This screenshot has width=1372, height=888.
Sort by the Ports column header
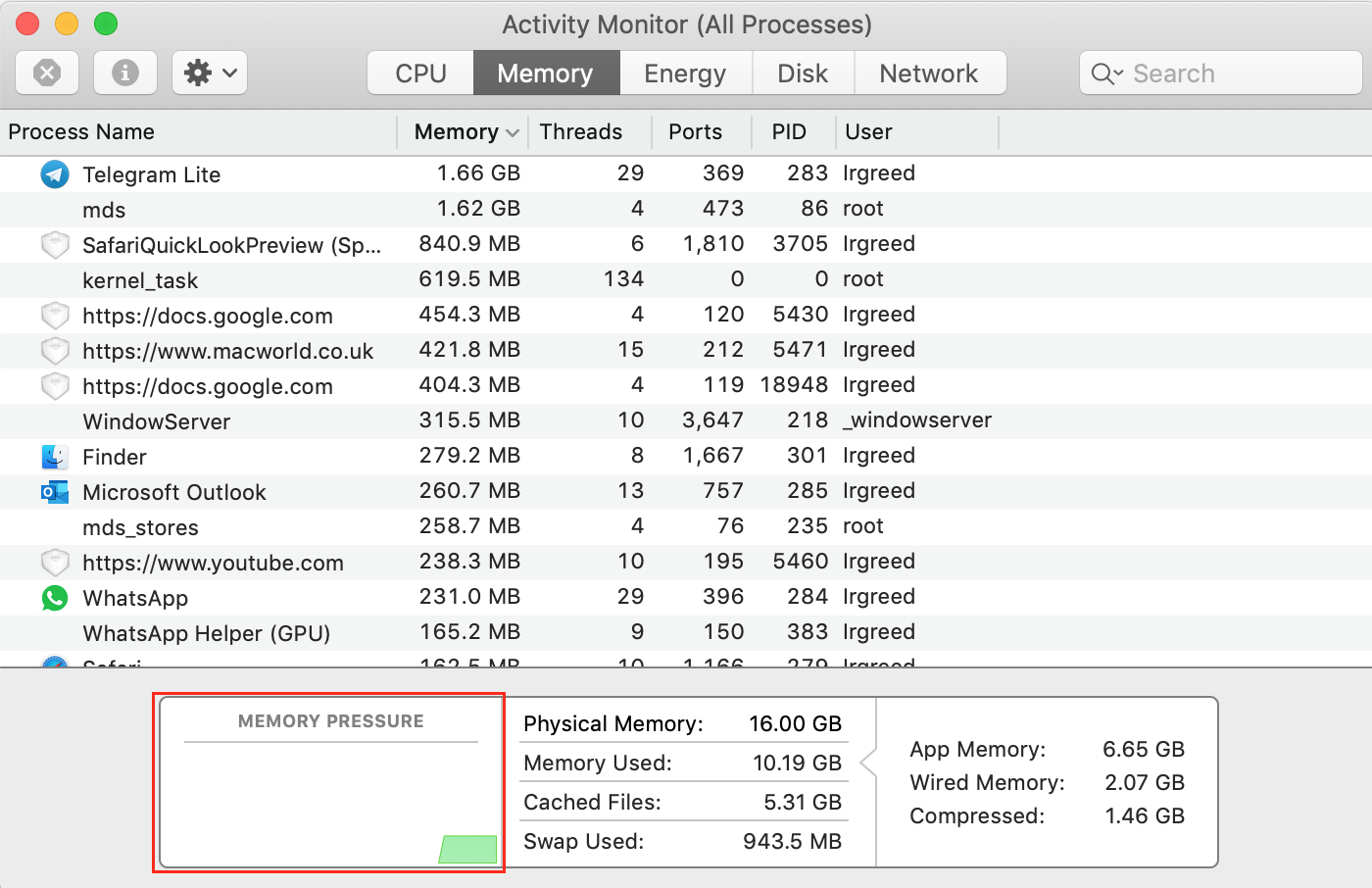point(702,131)
